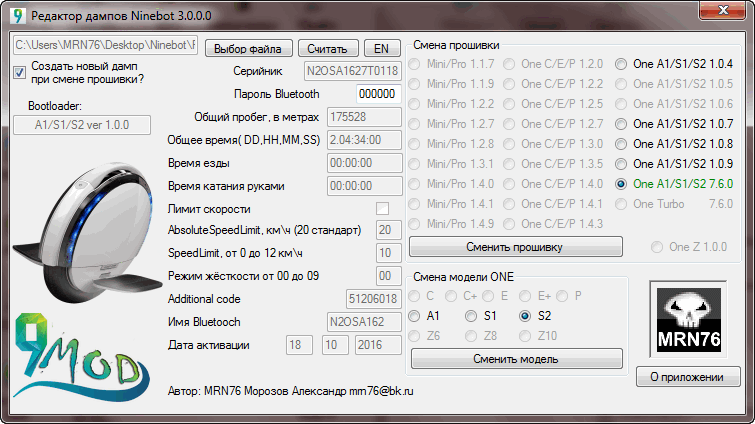Choose firmware One A1/S1/S2 1.0.8

pyautogui.click(x=622, y=144)
